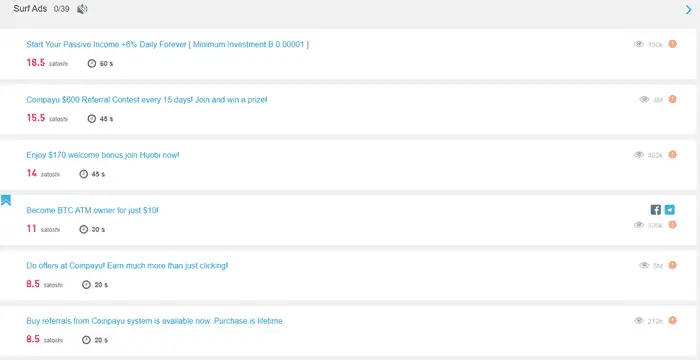700x360 pixels.
Task: Click the blue bookmark ribbon beside BTC ATM ad
Action: (6, 200)
